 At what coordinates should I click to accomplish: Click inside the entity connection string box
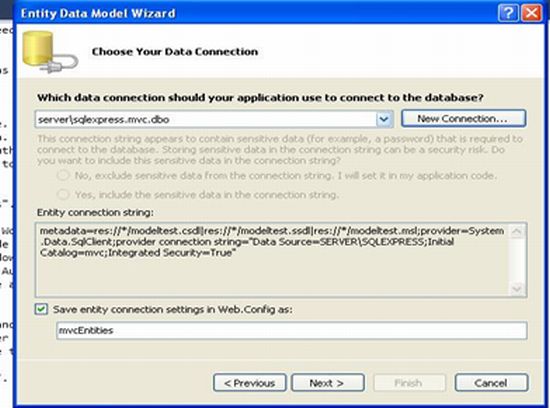point(272,260)
